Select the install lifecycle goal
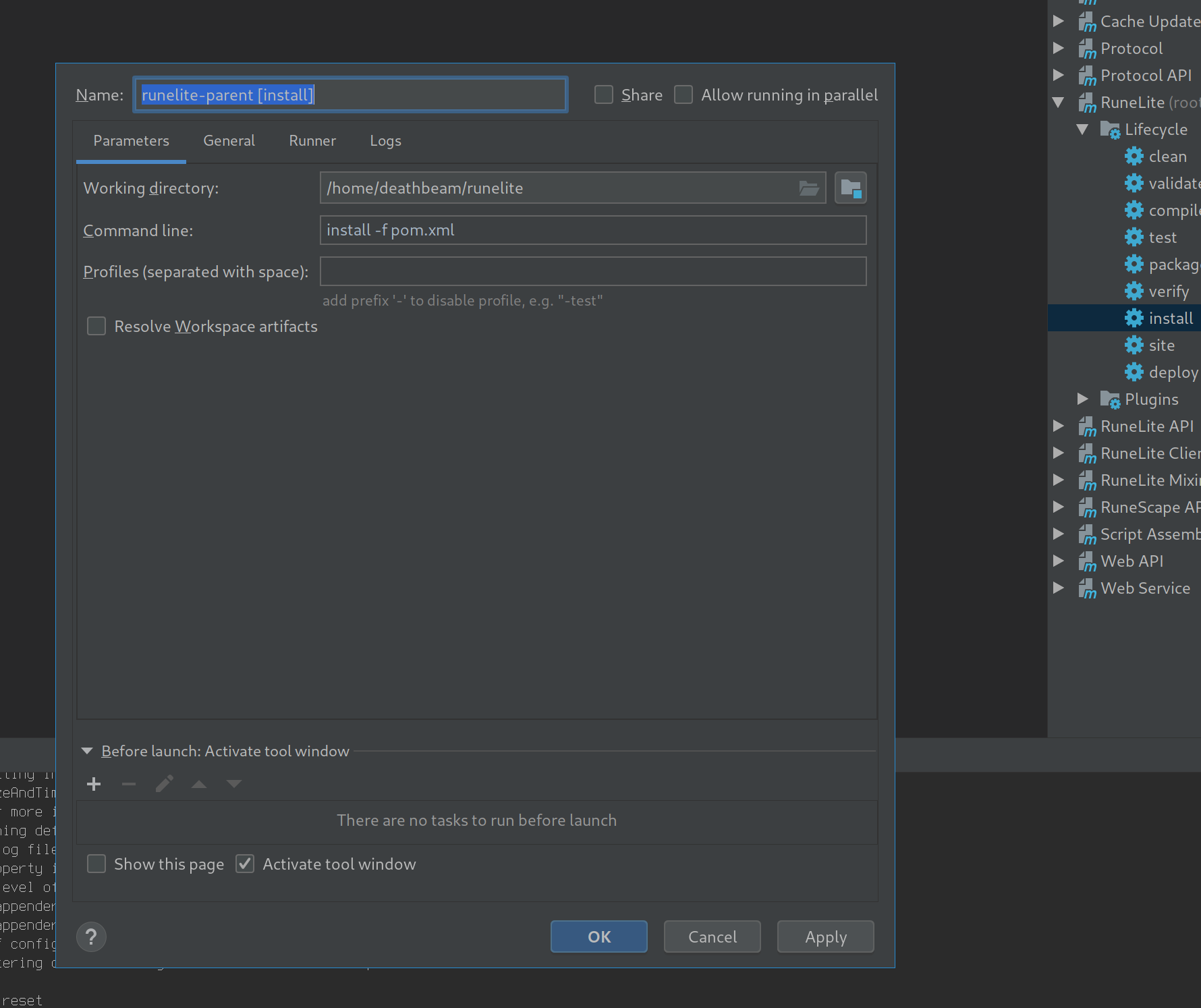Image resolution: width=1201 pixels, height=1008 pixels. point(1170,318)
